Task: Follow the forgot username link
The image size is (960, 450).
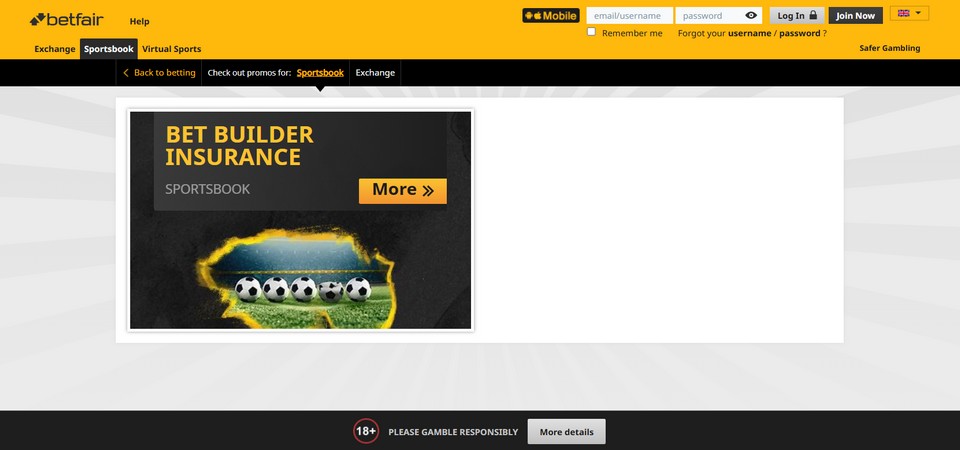Action: (749, 34)
